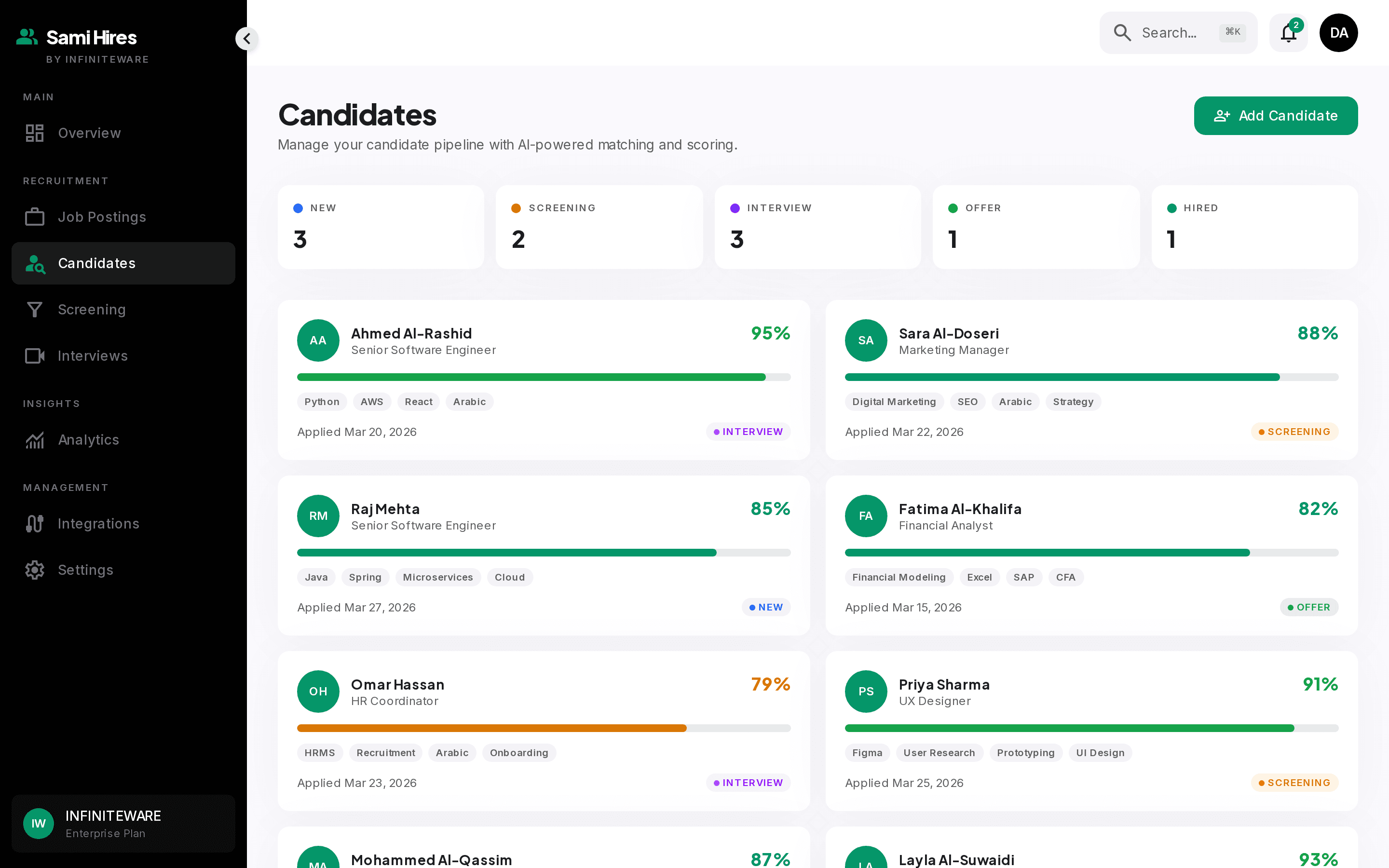Open the Overview dashboard icon
The image size is (1389, 868).
pos(34,133)
